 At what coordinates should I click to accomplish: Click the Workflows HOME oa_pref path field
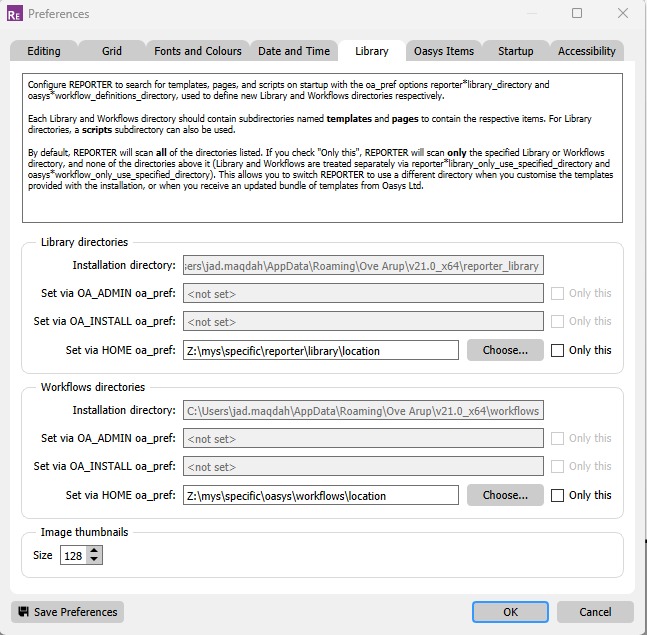coord(321,495)
